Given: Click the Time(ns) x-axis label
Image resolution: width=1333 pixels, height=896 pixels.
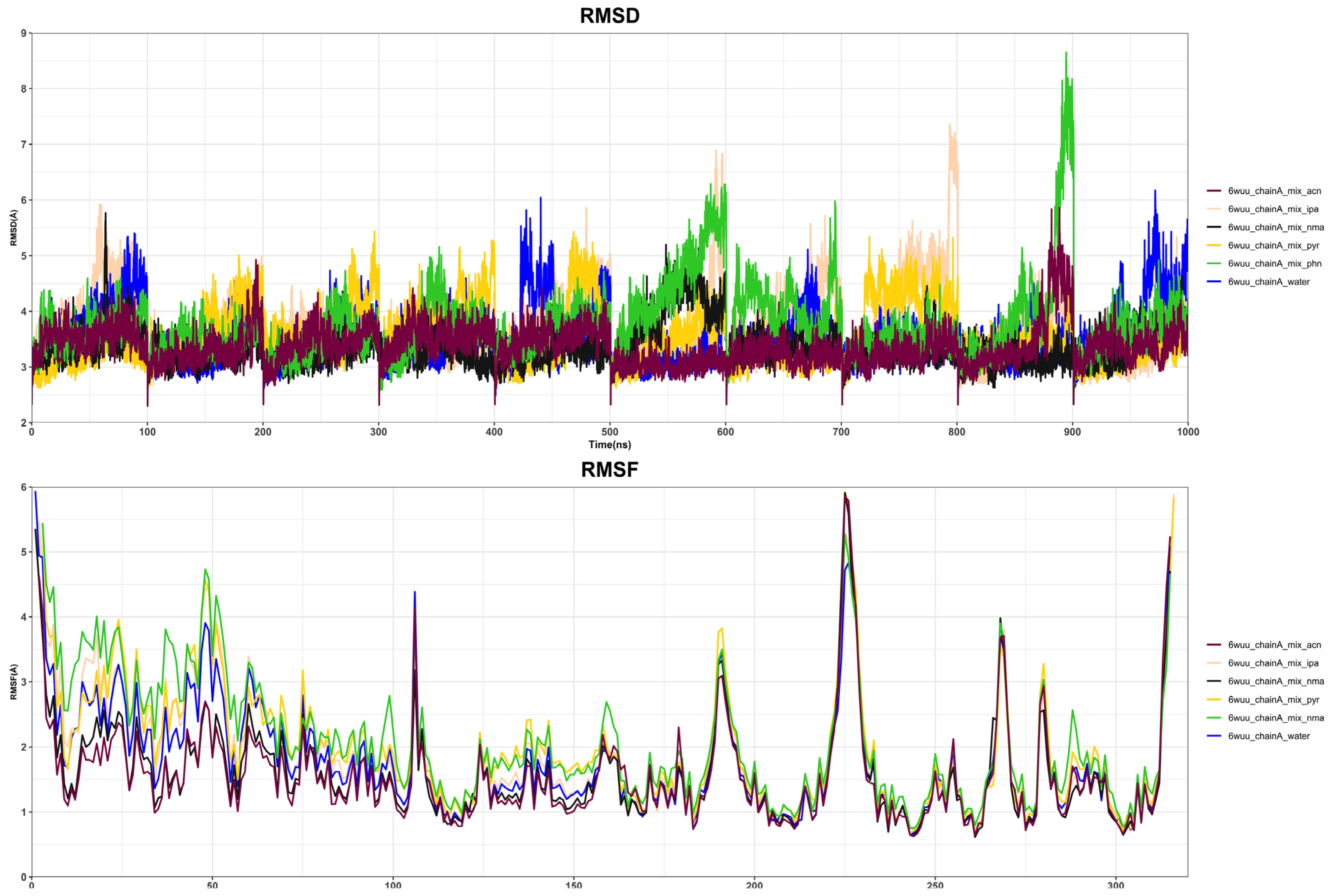Looking at the screenshot, I should click(609, 445).
